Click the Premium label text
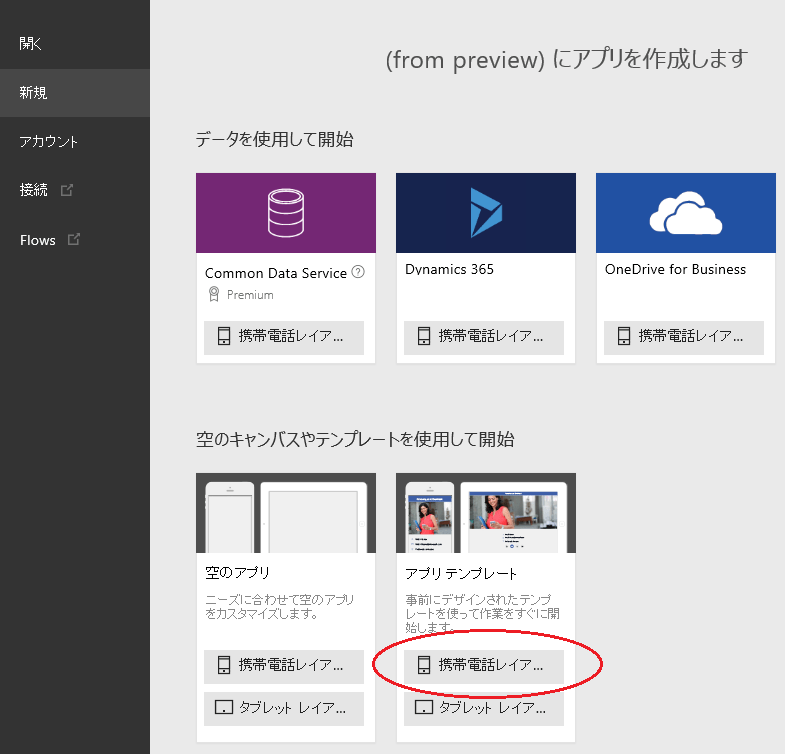Screen dimensions: 785x754 (x=250, y=295)
